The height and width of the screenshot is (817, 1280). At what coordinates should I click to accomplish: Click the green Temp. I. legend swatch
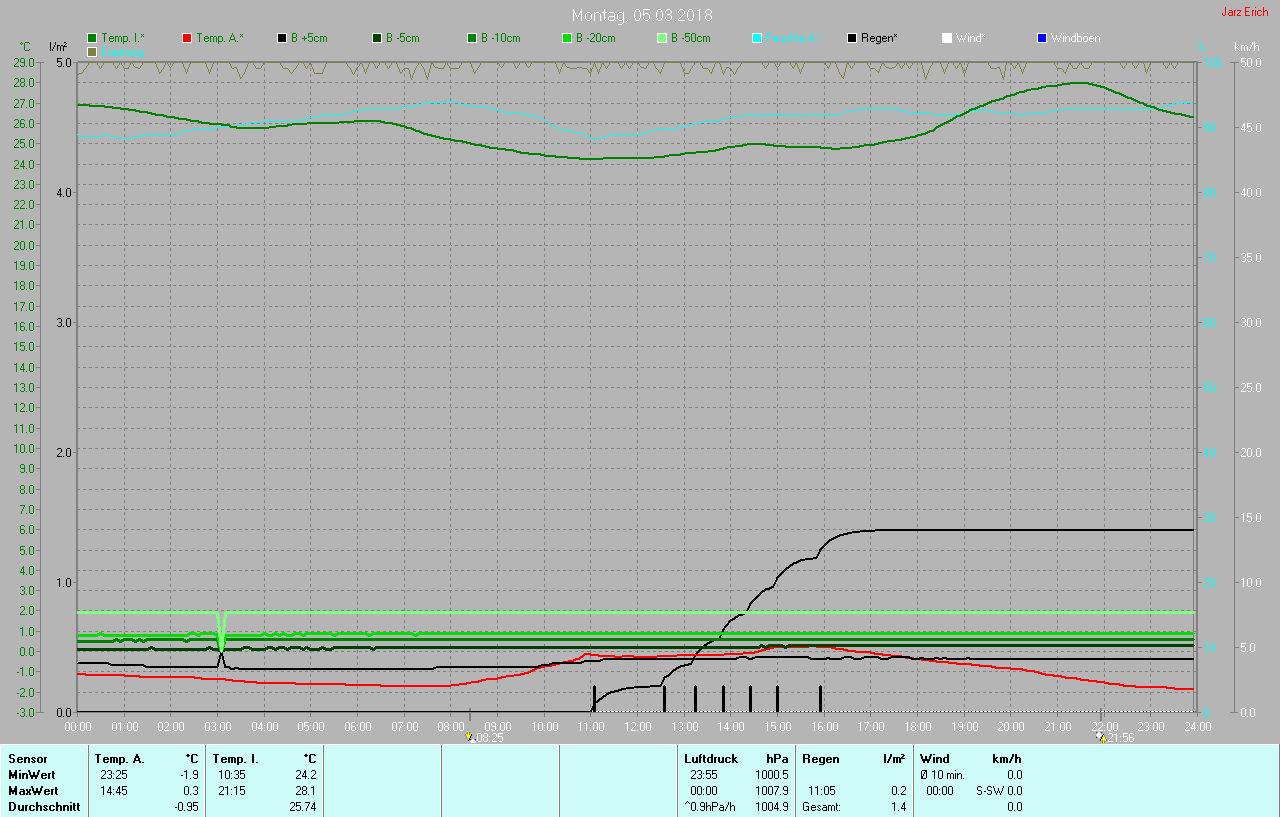click(x=92, y=38)
